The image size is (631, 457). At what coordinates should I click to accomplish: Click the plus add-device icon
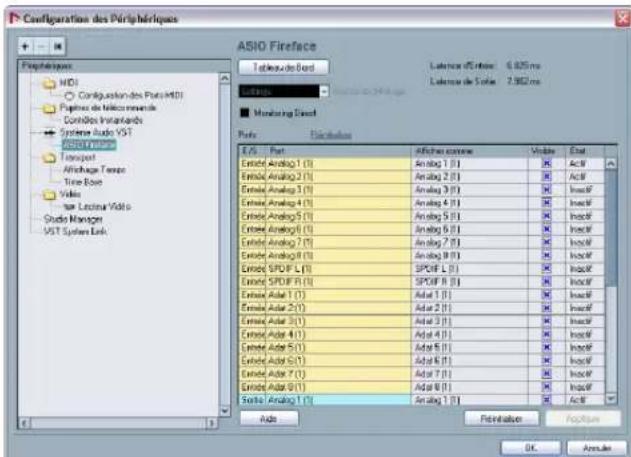pyautogui.click(x=25, y=47)
